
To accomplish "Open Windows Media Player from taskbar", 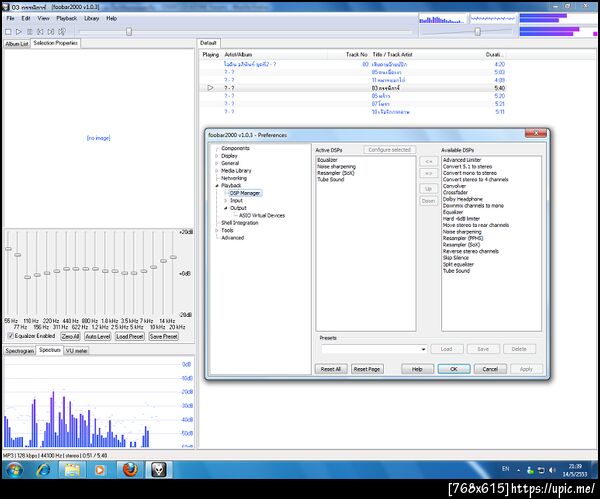I will pos(99,470).
